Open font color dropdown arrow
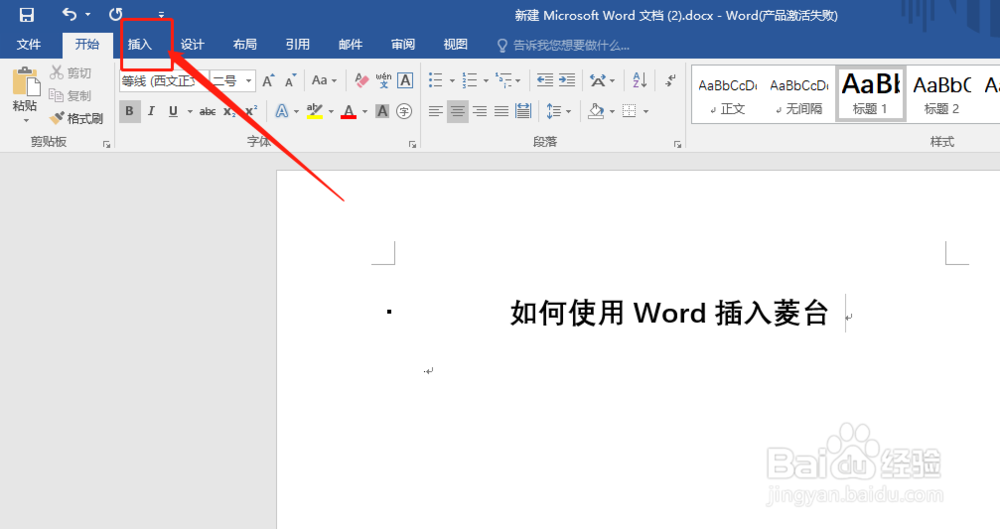This screenshot has height=529, width=1000. [x=365, y=112]
